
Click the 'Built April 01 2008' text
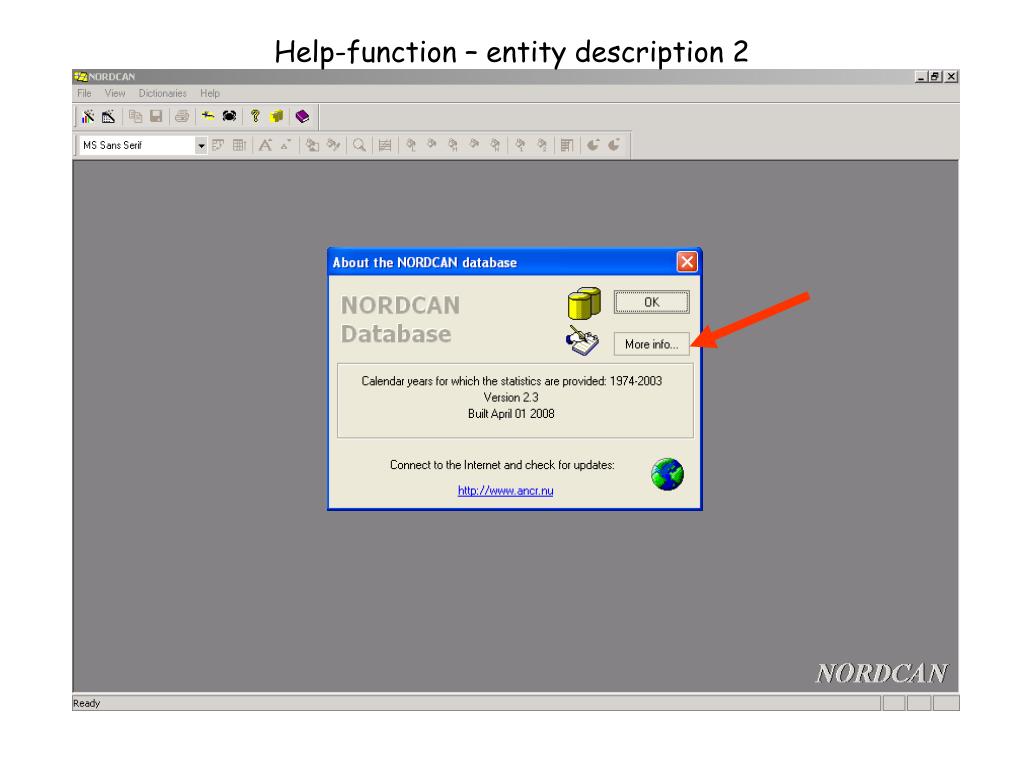[511, 413]
